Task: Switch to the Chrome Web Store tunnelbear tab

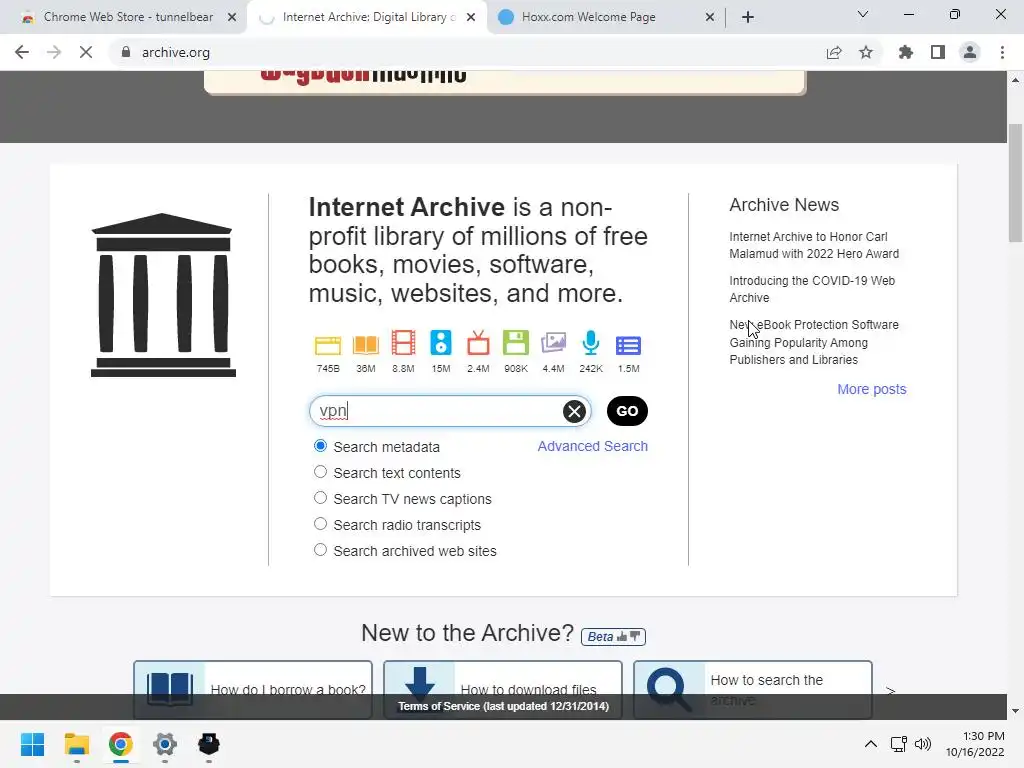Action: [x=129, y=17]
